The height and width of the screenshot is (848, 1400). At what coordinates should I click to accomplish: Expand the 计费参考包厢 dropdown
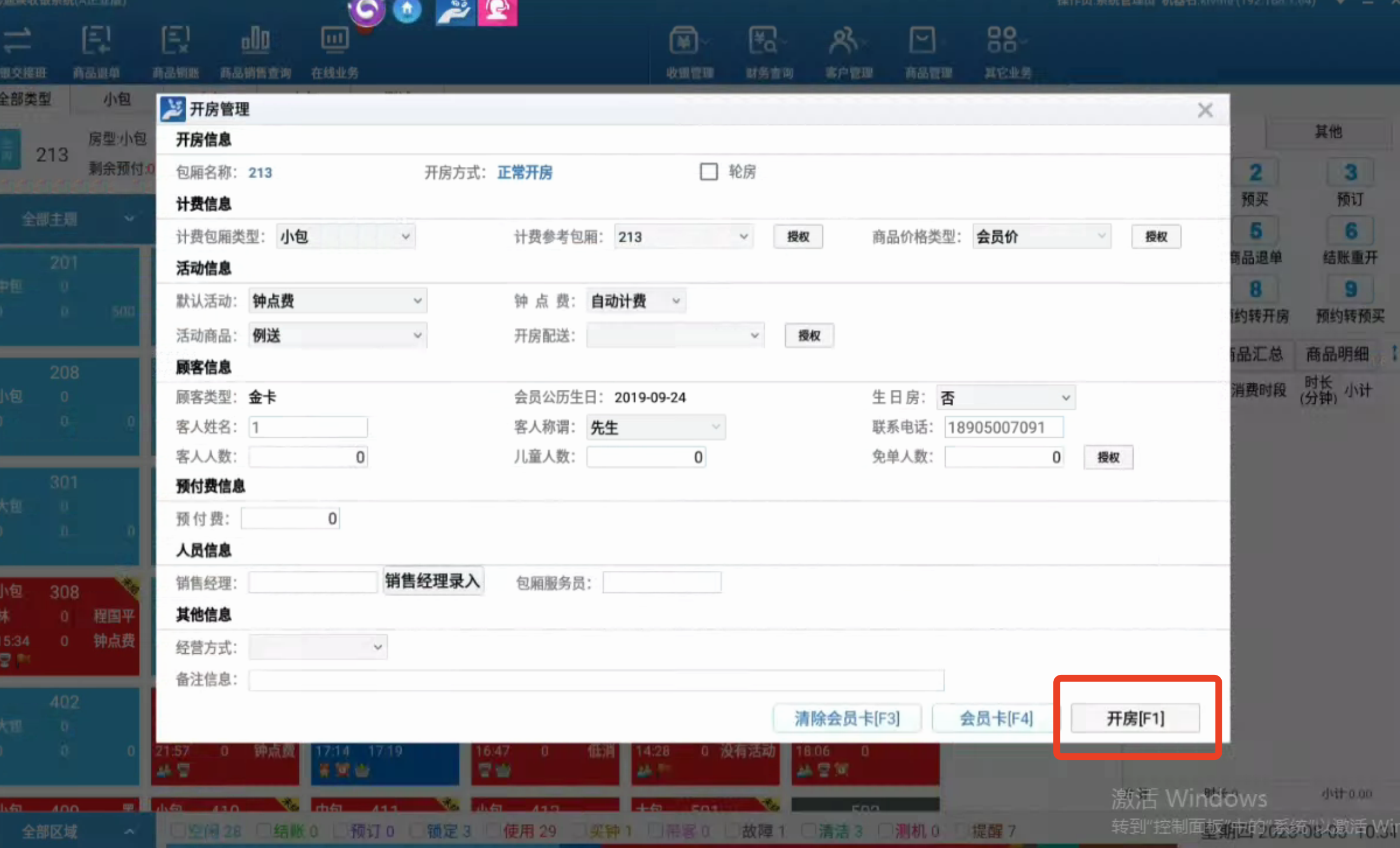coord(683,236)
